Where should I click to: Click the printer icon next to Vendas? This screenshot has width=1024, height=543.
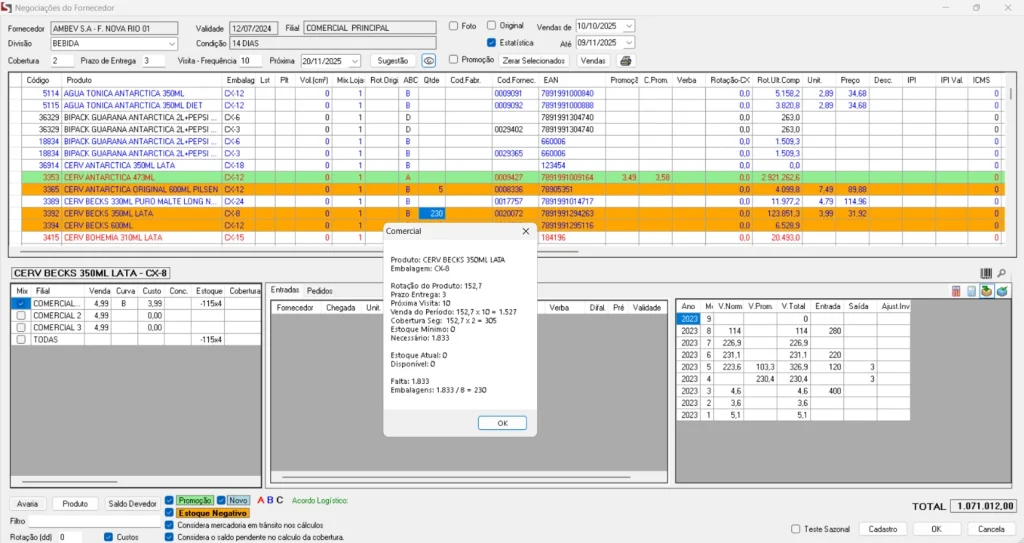(625, 61)
